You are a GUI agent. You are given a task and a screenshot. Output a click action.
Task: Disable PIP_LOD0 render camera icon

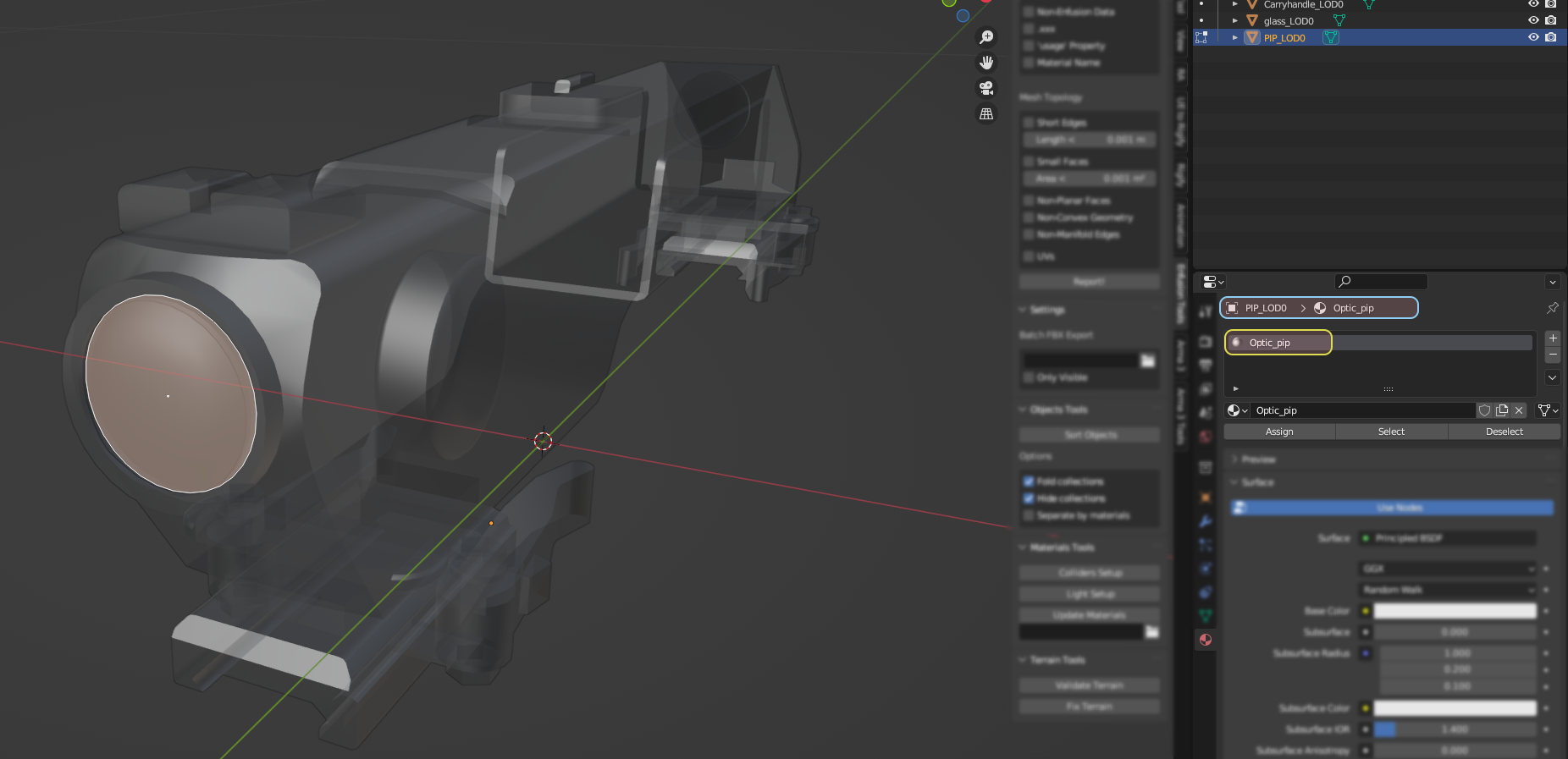(1550, 37)
